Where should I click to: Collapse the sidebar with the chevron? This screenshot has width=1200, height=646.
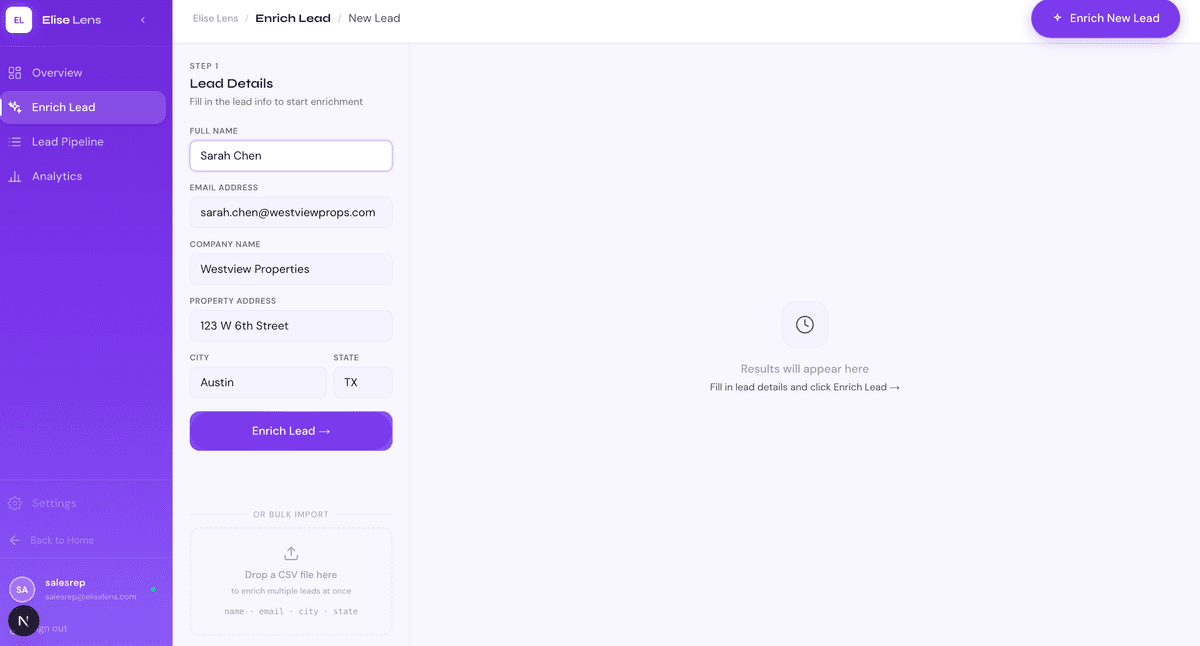point(143,20)
